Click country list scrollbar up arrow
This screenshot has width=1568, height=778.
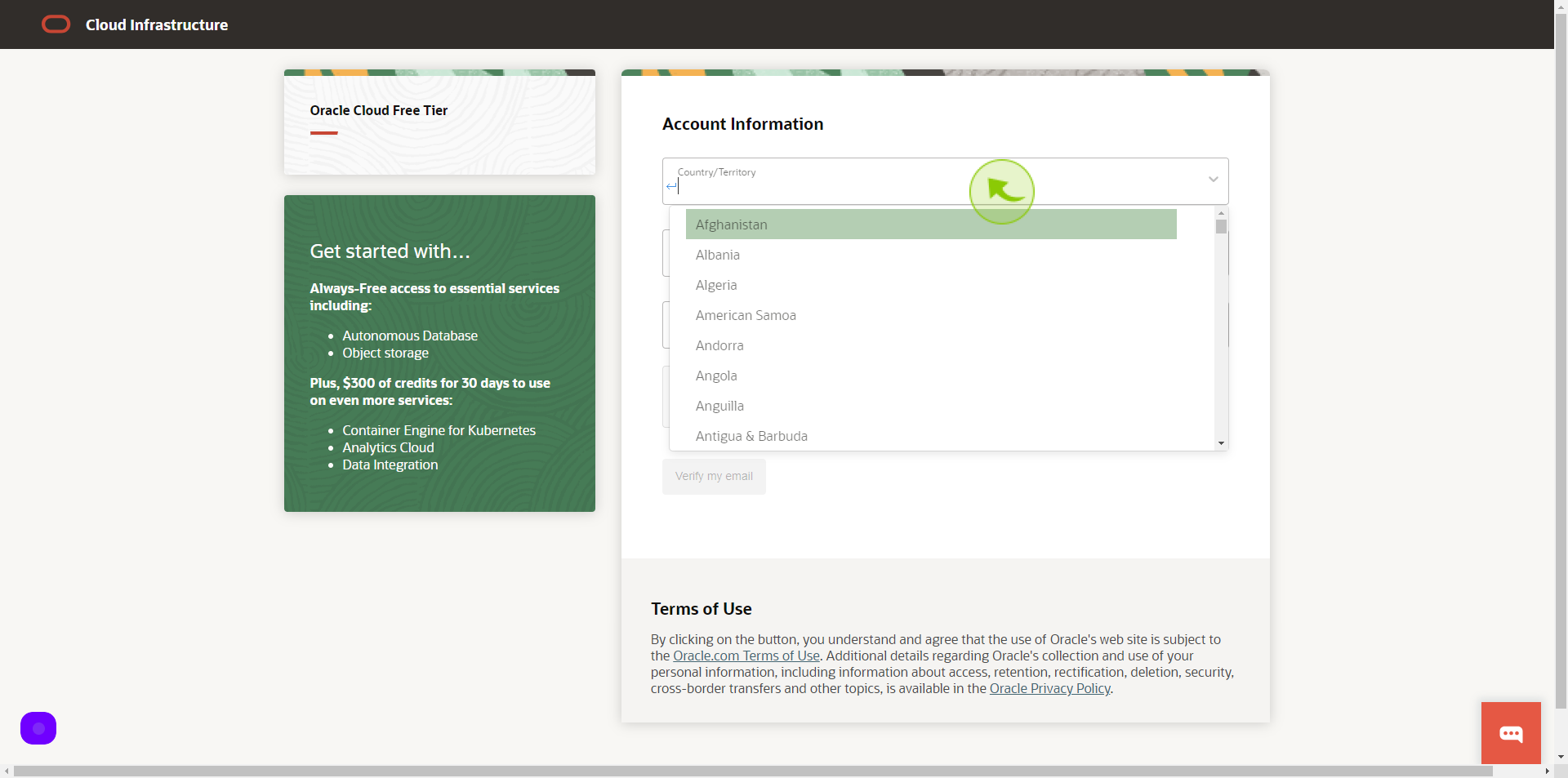1221,213
